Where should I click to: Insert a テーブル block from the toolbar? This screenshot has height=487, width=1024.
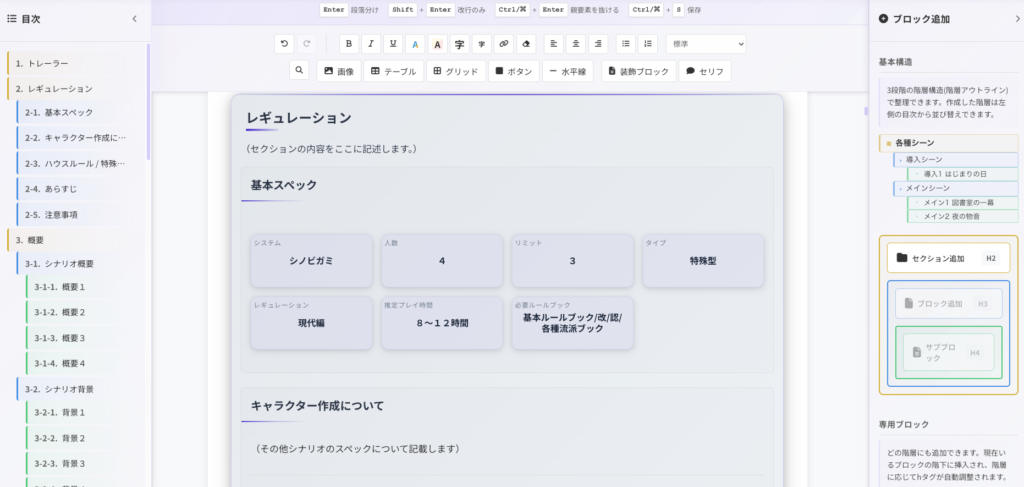pos(391,71)
